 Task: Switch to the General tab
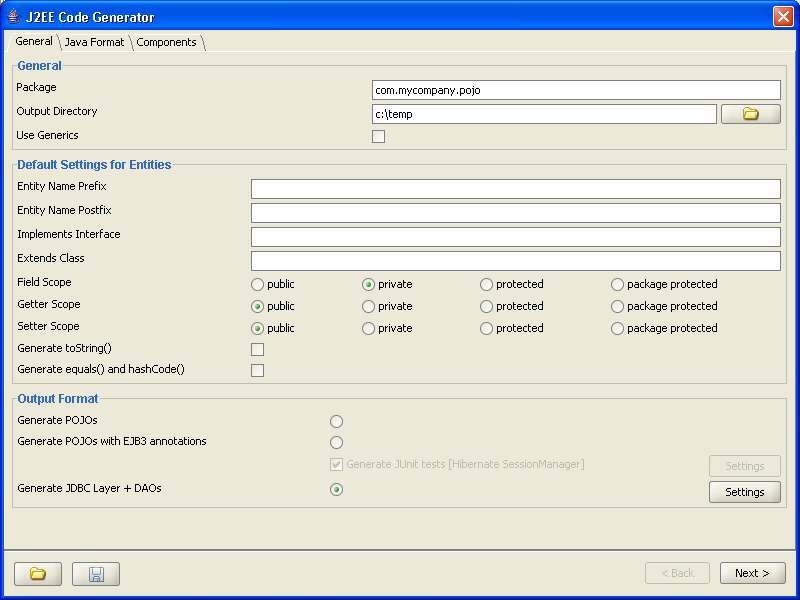click(34, 41)
